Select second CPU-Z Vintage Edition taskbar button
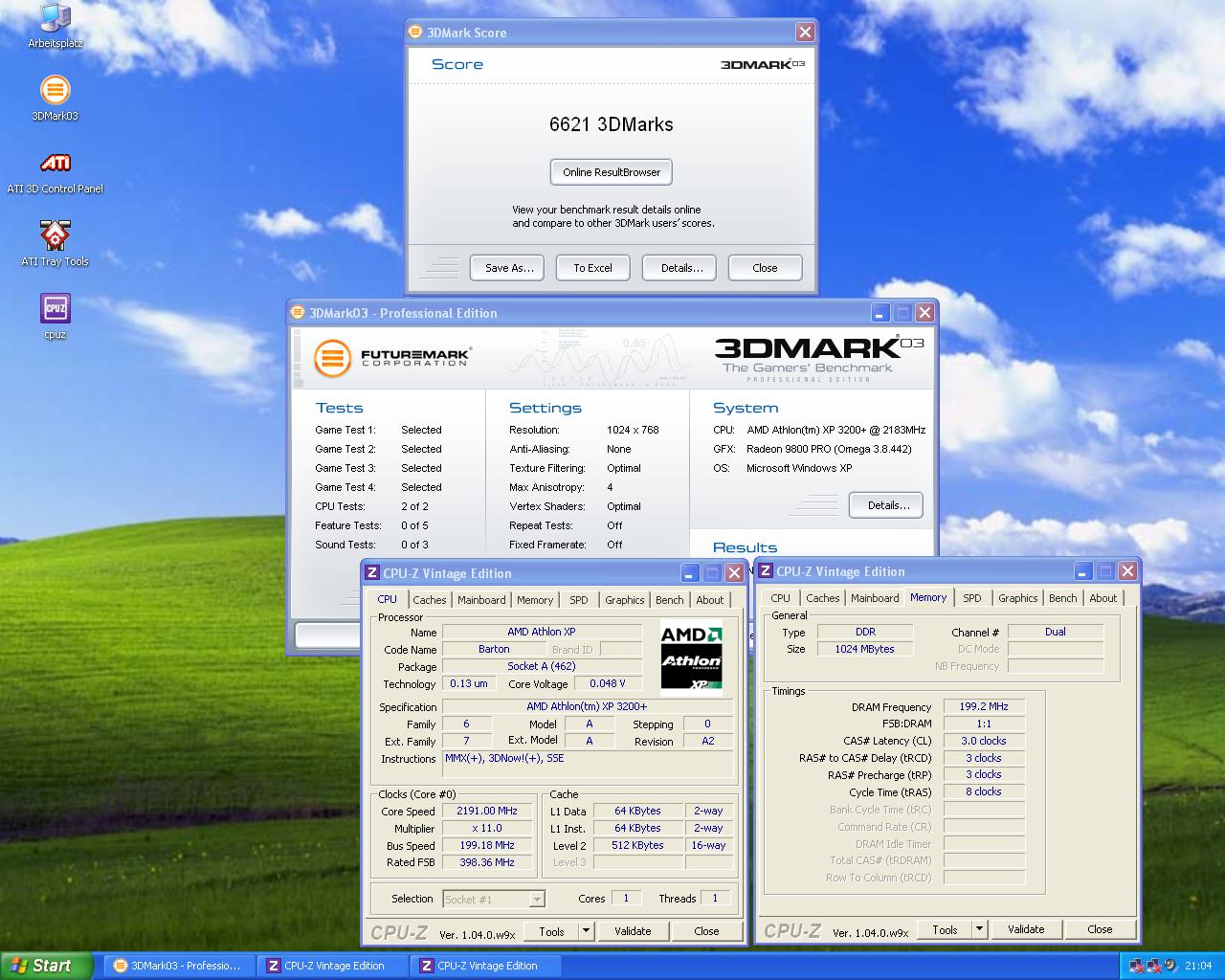The image size is (1225, 980). pyautogui.click(x=485, y=966)
